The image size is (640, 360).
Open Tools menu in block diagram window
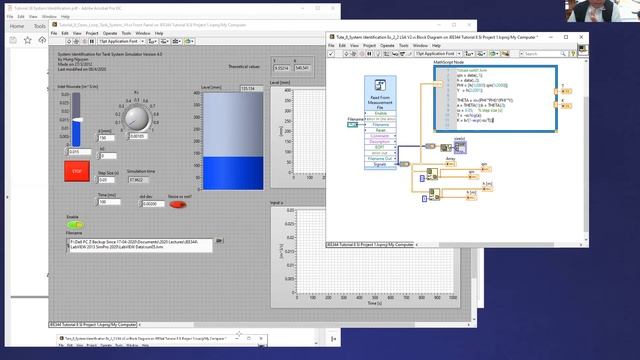(403, 45)
